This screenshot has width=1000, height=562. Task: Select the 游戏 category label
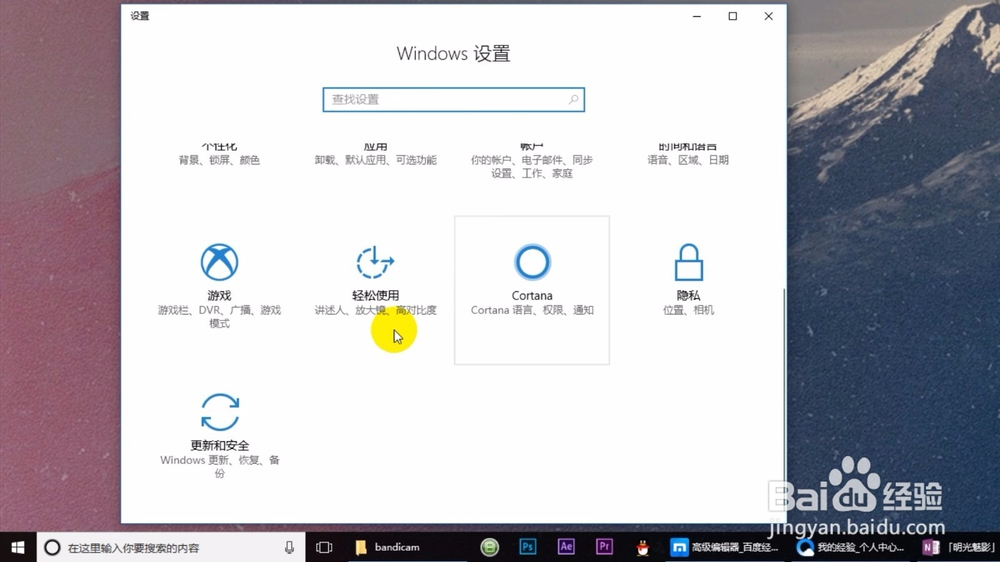pyautogui.click(x=219, y=295)
